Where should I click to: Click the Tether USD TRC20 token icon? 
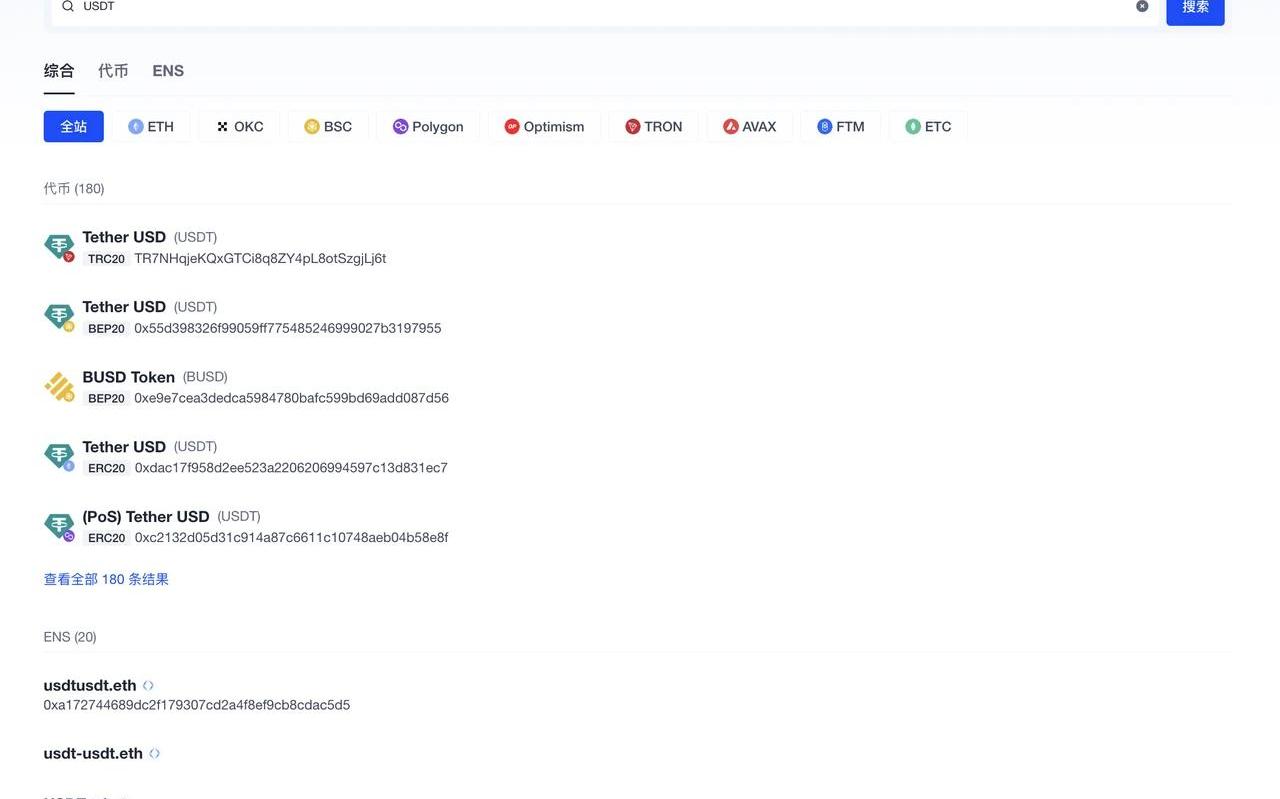[59, 247]
